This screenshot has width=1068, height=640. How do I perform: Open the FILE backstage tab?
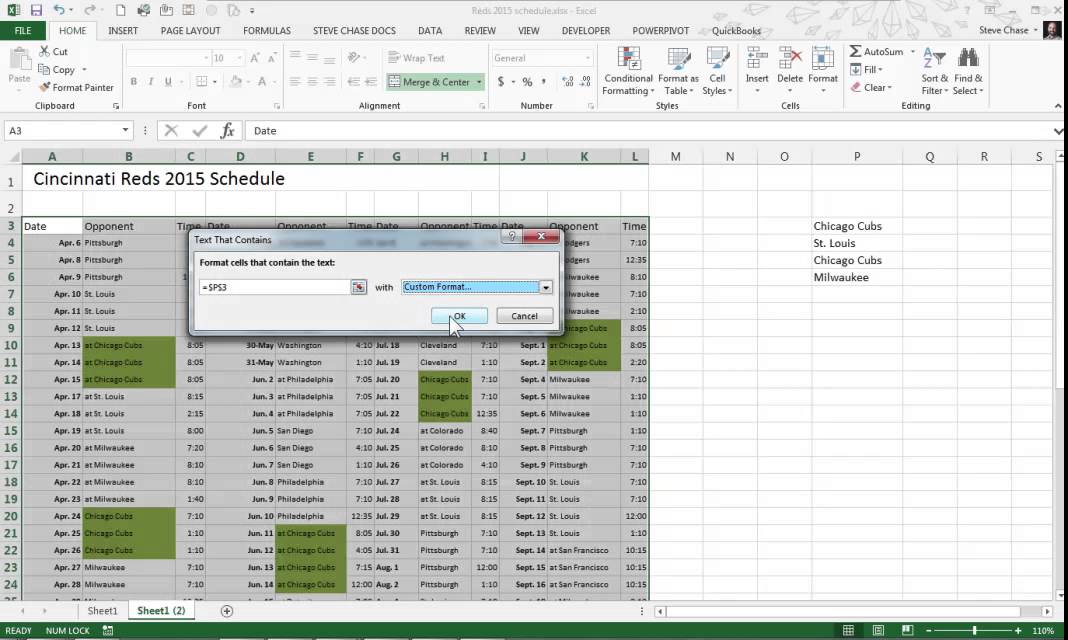tap(22, 31)
